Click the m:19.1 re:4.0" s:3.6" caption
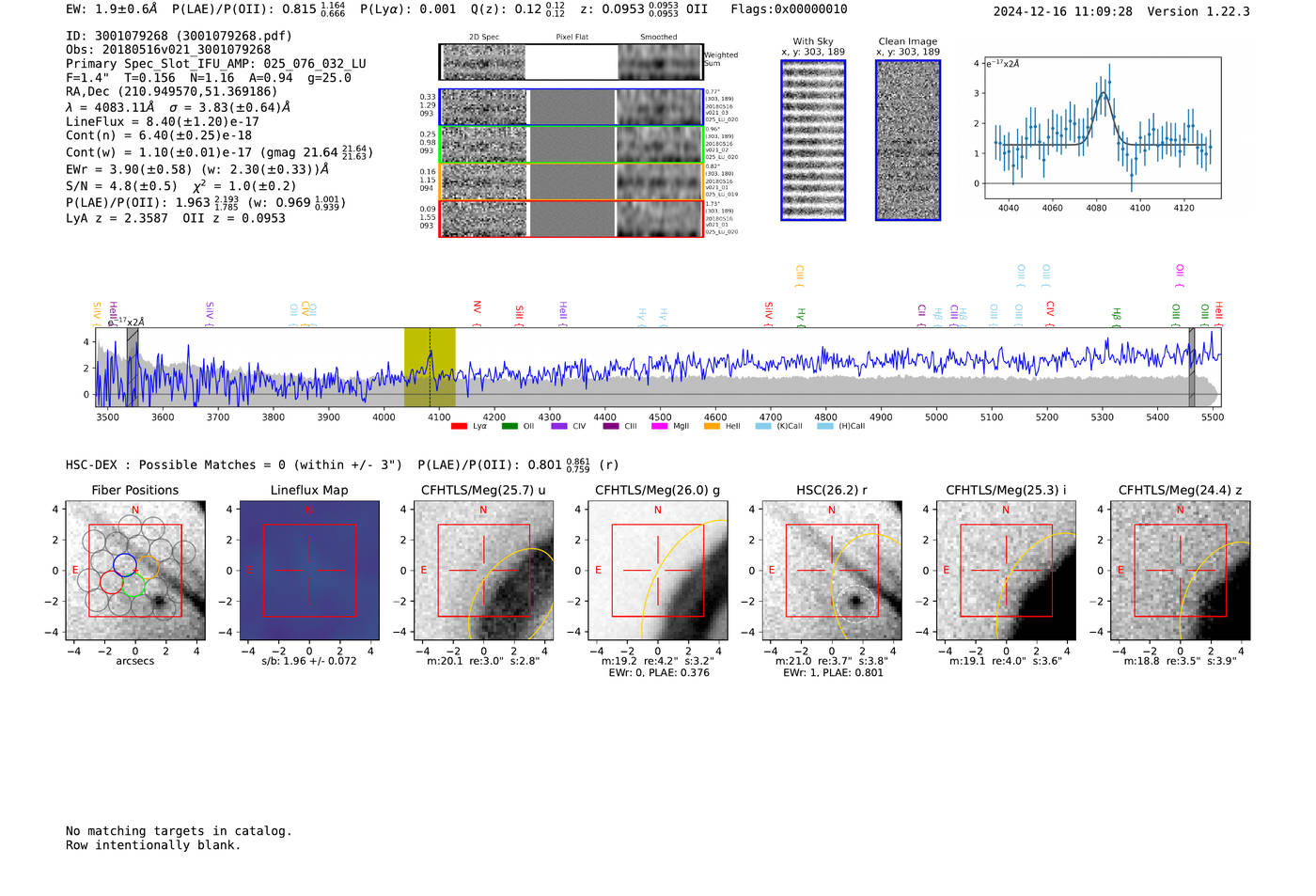 (1006, 661)
